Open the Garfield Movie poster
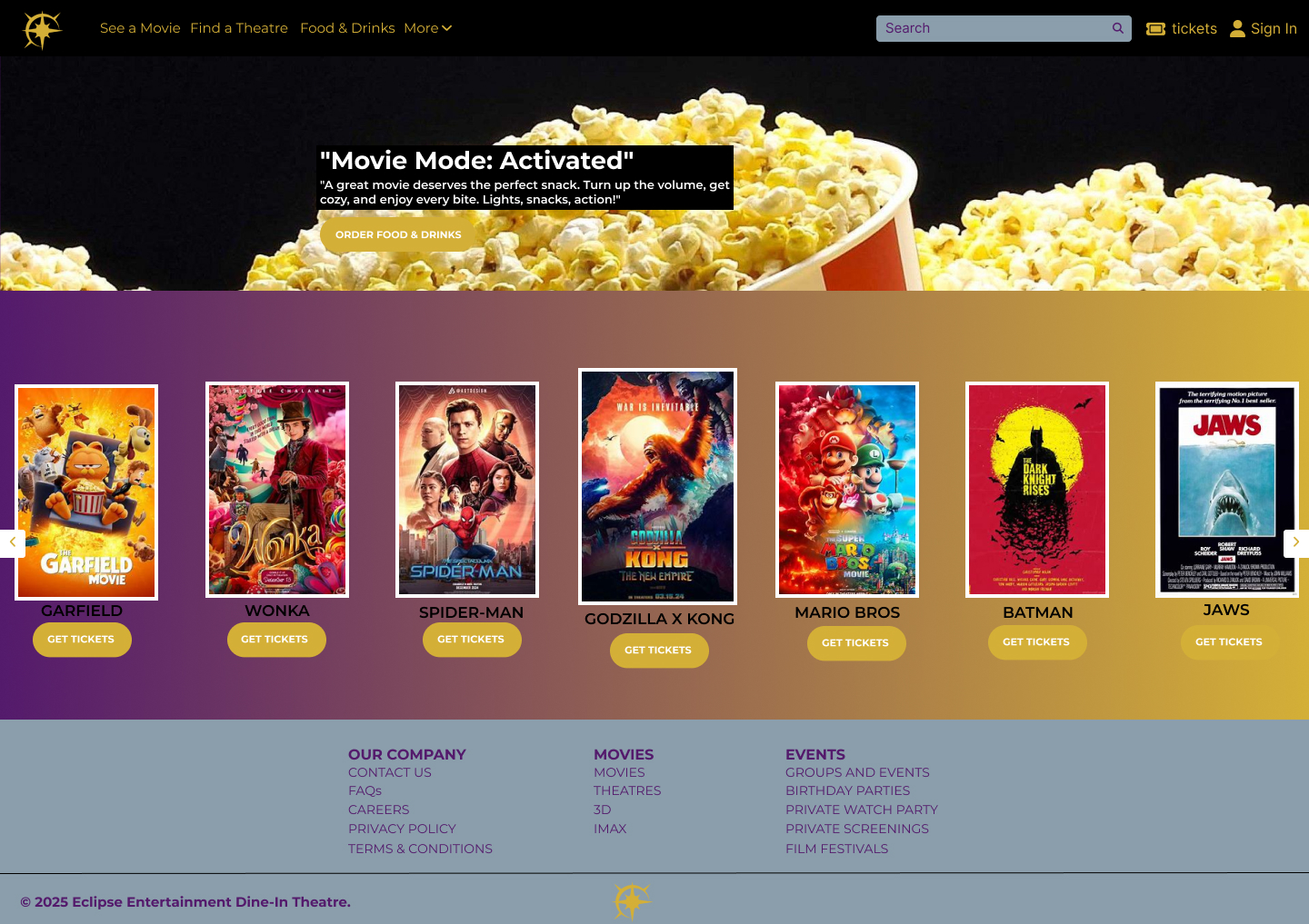 click(x=86, y=492)
